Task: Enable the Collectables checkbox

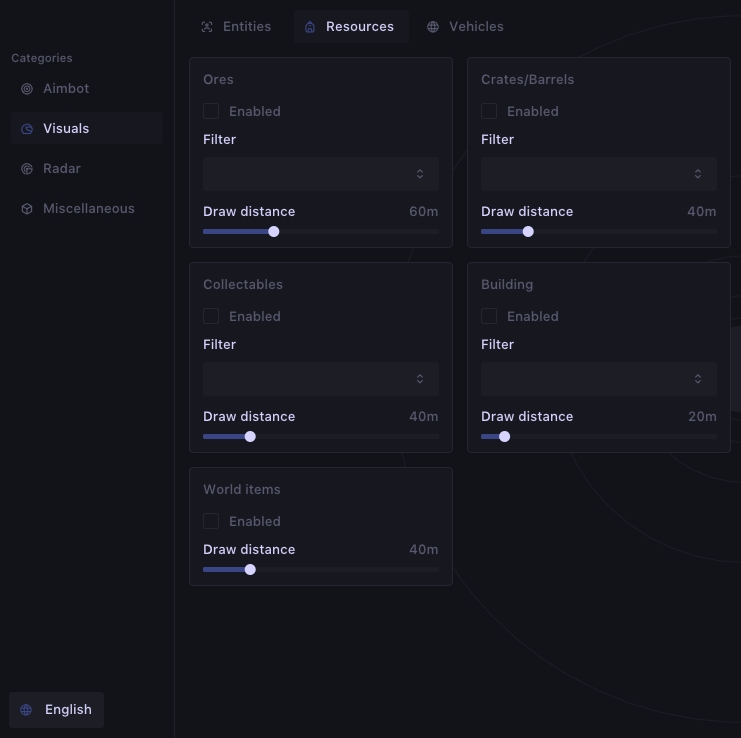Action: coord(211,316)
